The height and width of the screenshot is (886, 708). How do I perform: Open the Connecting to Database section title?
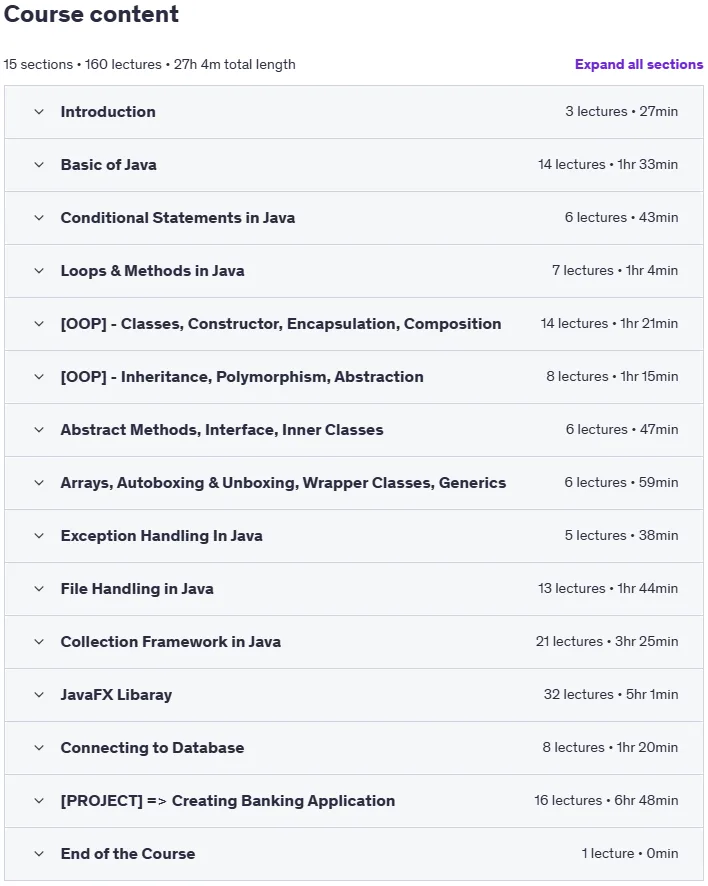coord(153,748)
